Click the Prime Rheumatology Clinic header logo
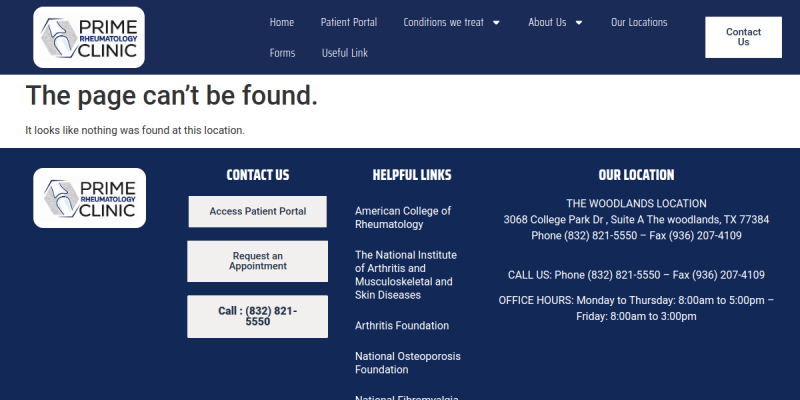The width and height of the screenshot is (800, 400). pos(89,37)
